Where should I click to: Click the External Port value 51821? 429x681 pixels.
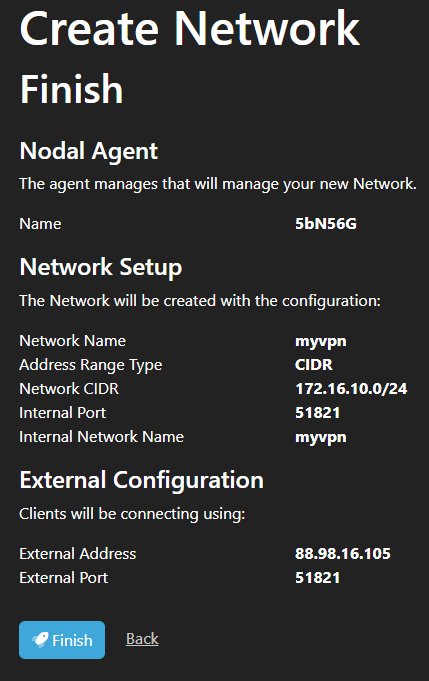pos(317,578)
